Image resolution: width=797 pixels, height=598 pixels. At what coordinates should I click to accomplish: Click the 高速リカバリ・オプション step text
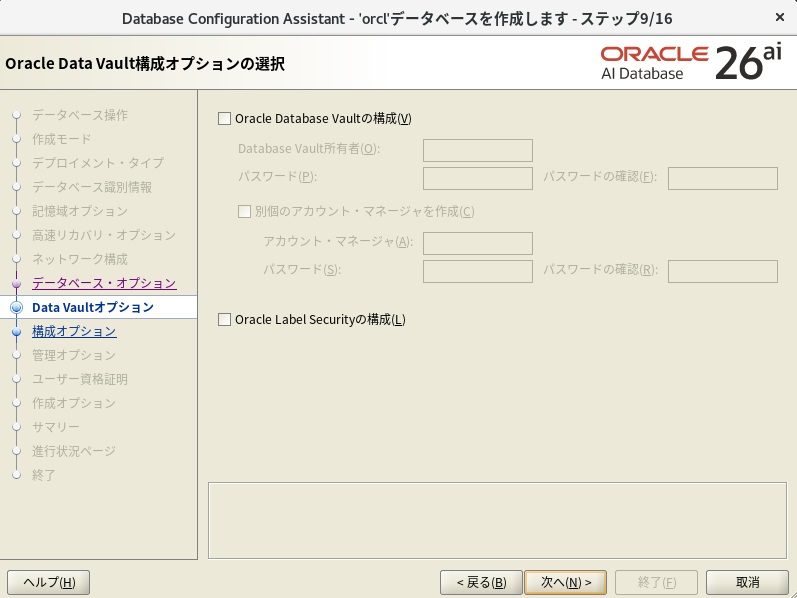[x=104, y=235]
